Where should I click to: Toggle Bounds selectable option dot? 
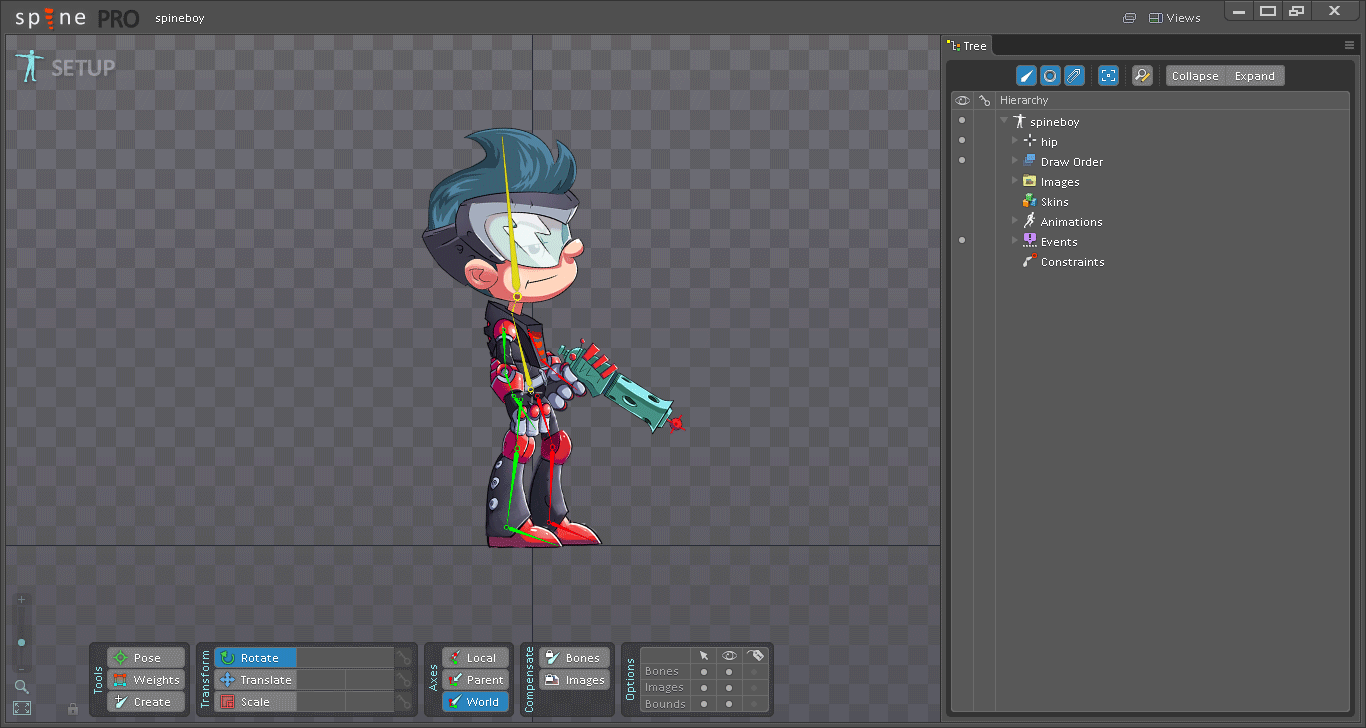[x=704, y=704]
